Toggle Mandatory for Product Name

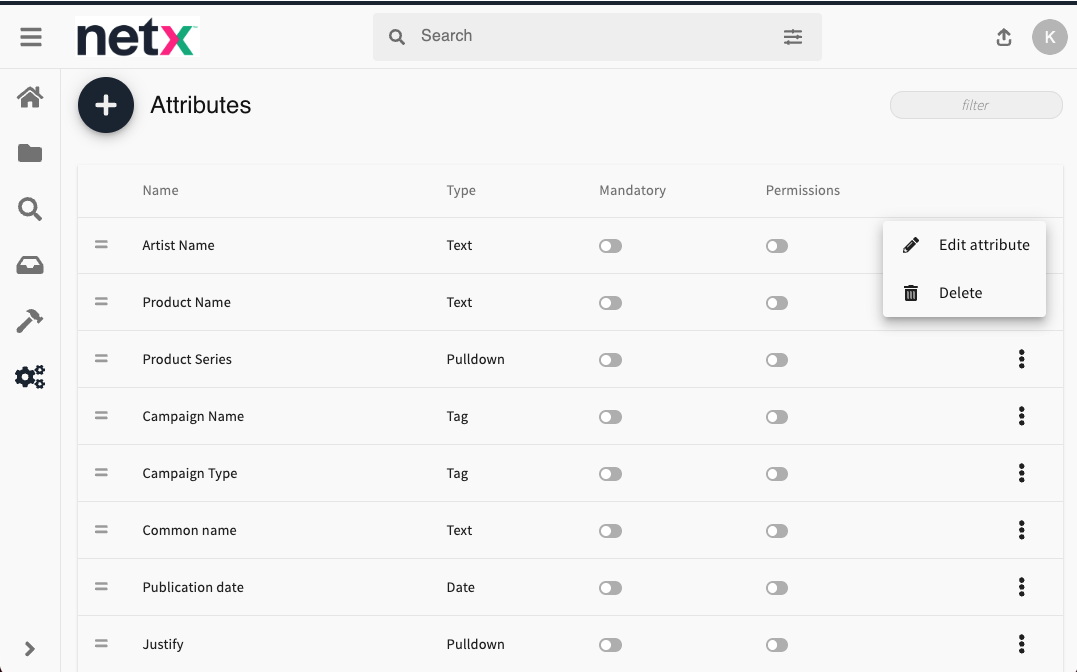tap(610, 303)
